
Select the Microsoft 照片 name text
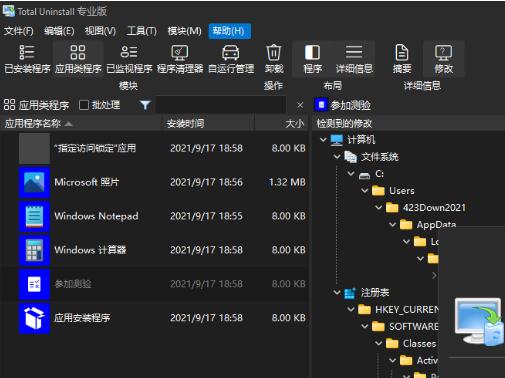[x=87, y=182]
